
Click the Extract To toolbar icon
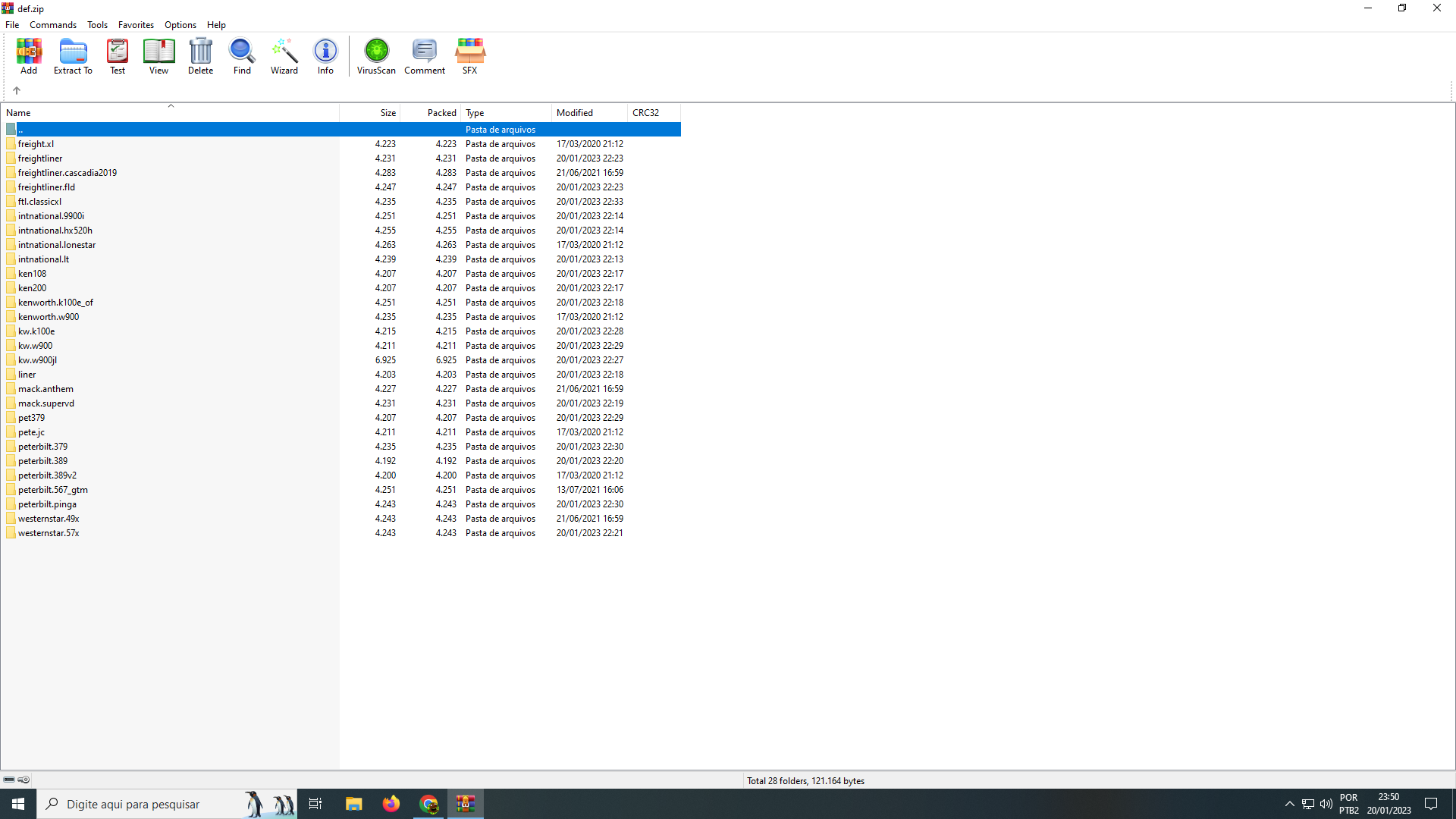tap(73, 55)
